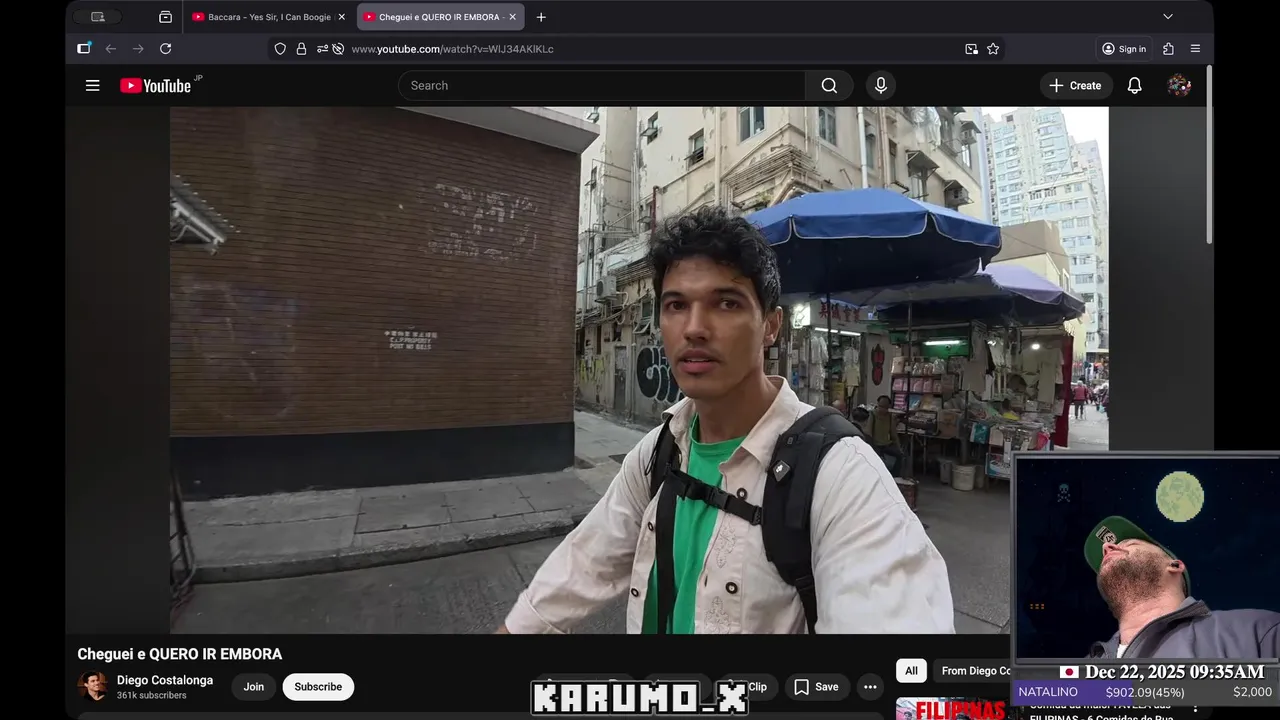Click the blocked autoplay icon in address bar
Image resolution: width=1280 pixels, height=720 pixels.
338,49
